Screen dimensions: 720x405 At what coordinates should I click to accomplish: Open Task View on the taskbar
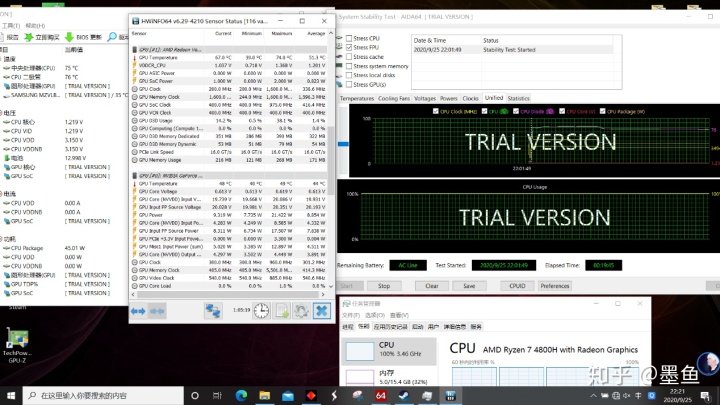[x=217, y=395]
